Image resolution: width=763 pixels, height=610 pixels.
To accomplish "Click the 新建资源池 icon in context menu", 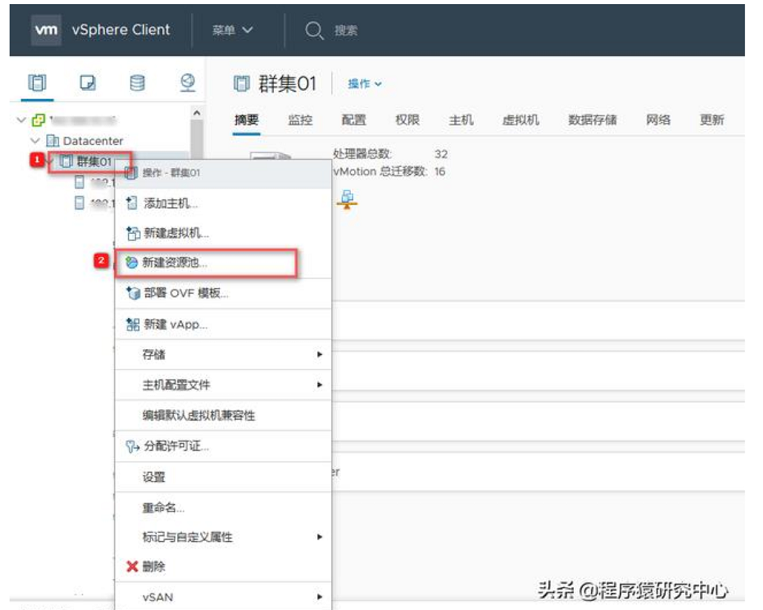I will [131, 263].
